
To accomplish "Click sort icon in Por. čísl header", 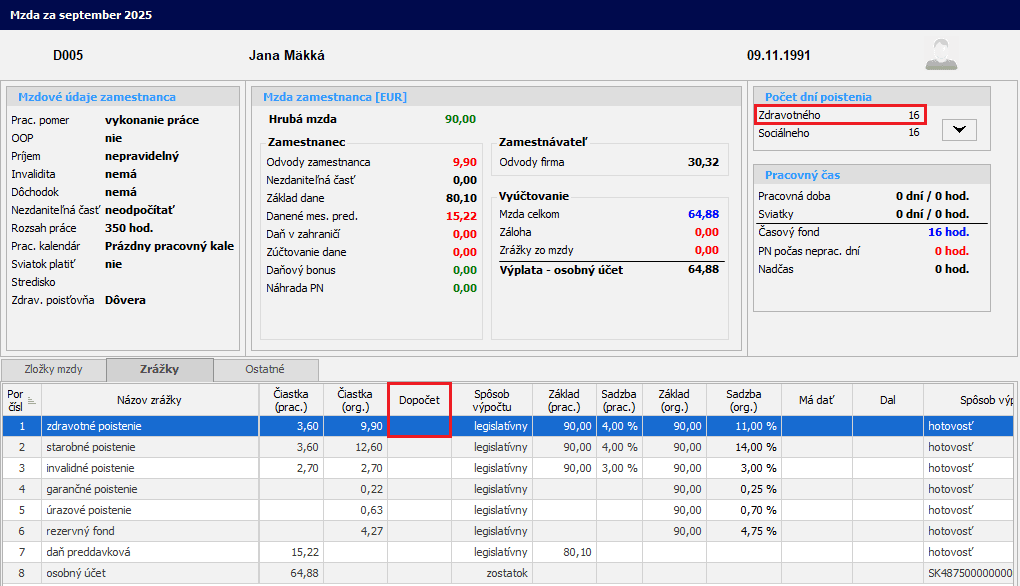I will pos(30,400).
